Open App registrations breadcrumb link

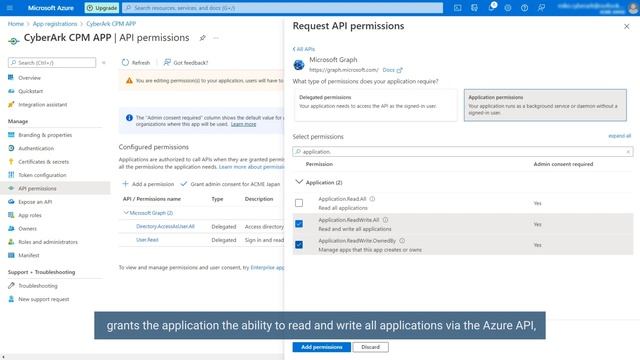pos(55,24)
